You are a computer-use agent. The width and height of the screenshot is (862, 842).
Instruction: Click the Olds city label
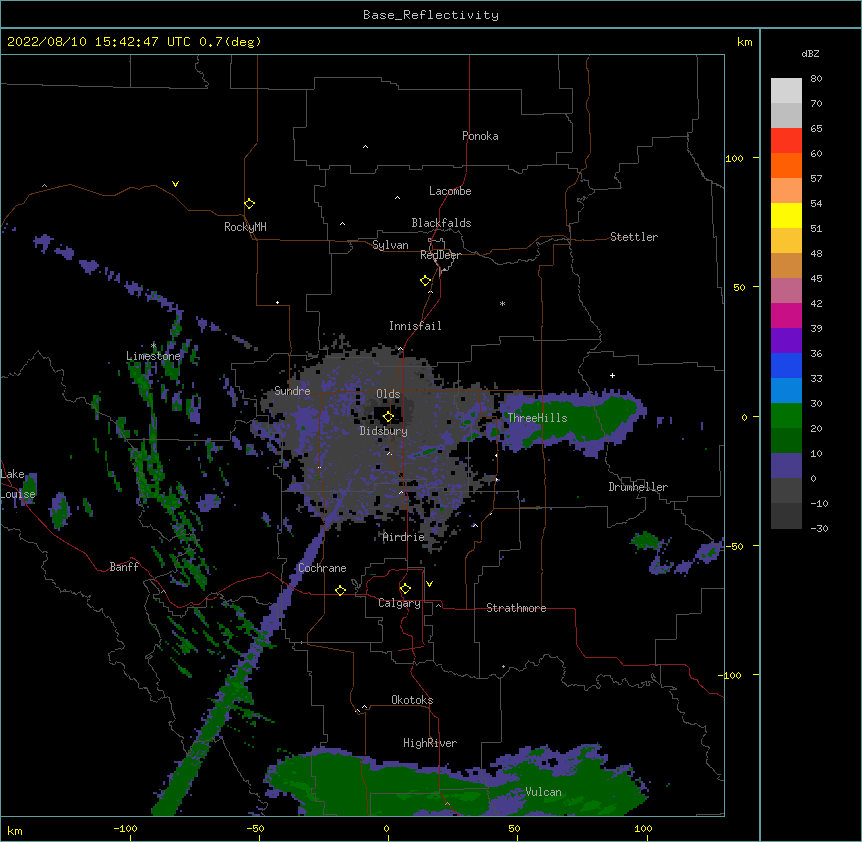tap(388, 394)
